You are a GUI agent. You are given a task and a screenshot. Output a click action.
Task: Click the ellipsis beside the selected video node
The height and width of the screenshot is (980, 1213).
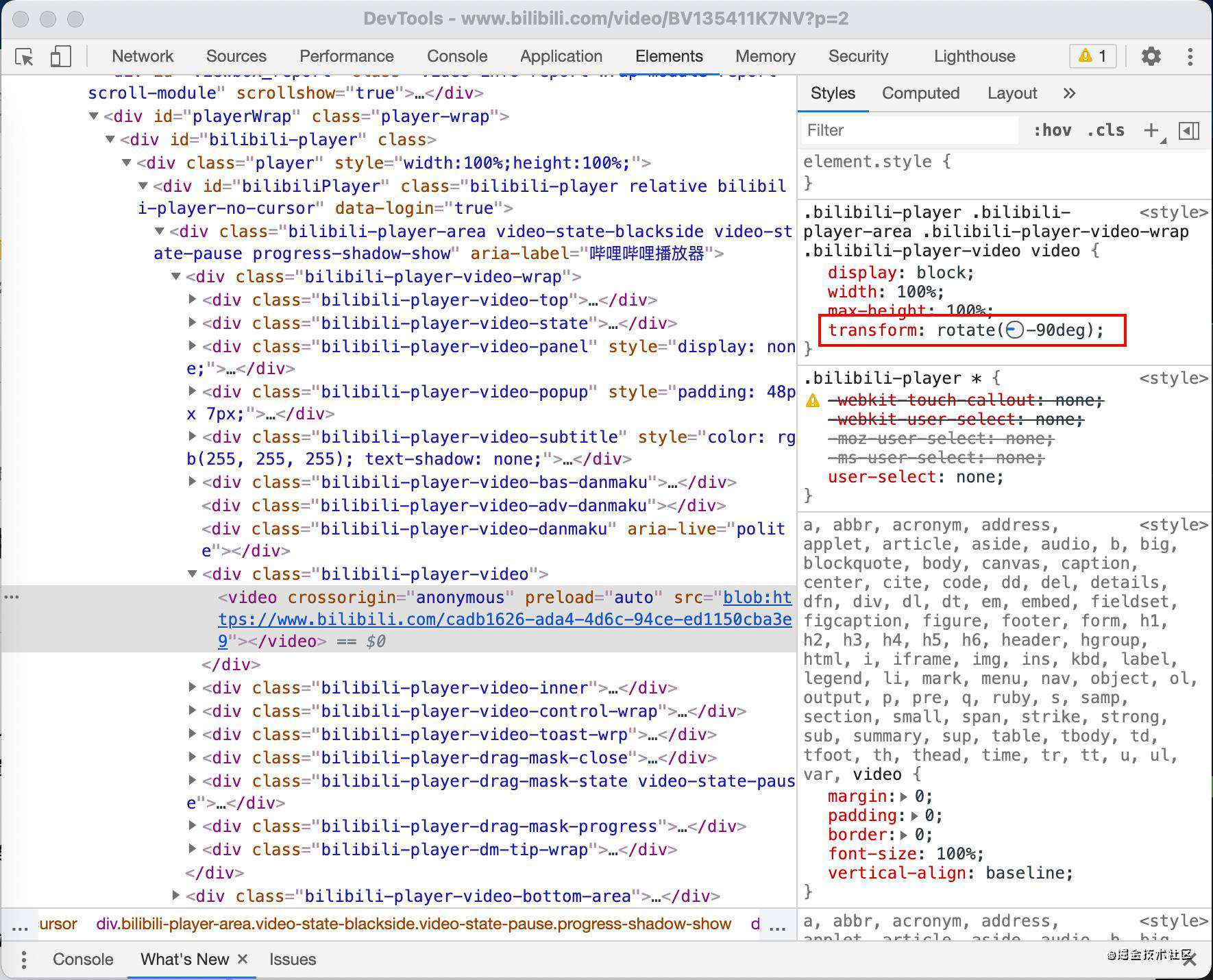(12, 597)
